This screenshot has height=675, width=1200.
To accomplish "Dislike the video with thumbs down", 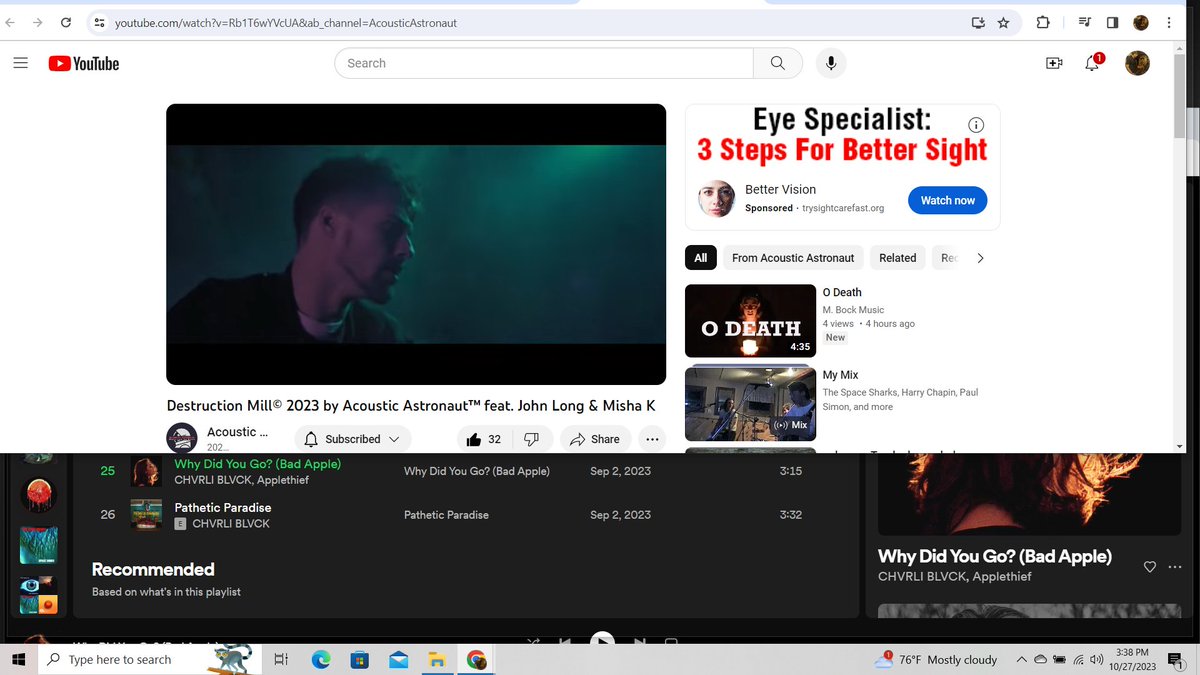I will click(532, 439).
